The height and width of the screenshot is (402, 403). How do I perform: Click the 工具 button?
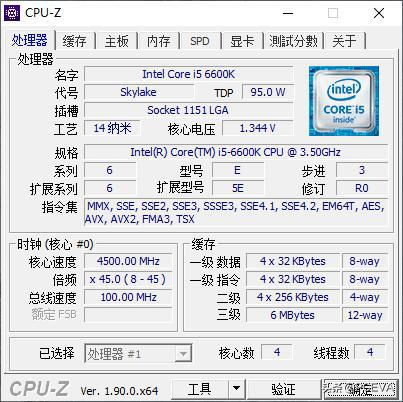[x=200, y=389]
